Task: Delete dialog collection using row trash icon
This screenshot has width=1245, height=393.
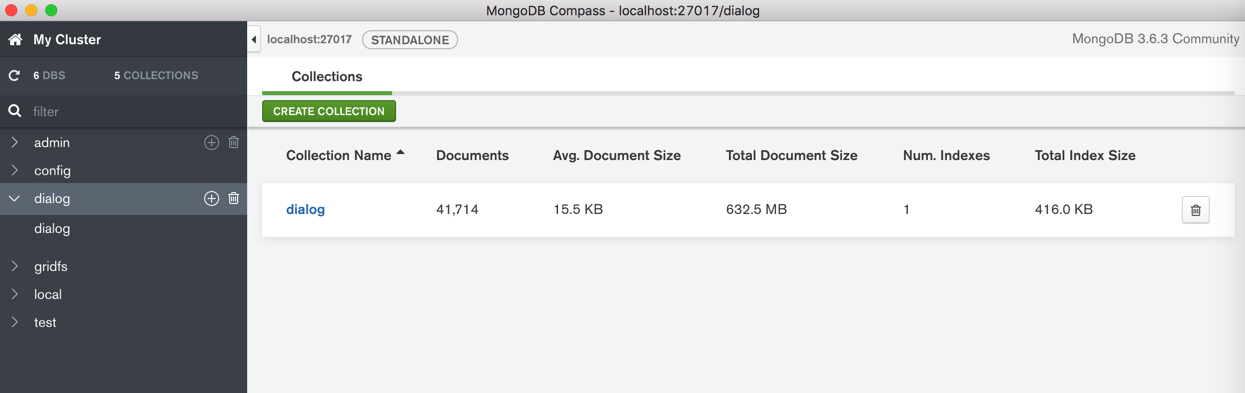Action: click(1195, 210)
